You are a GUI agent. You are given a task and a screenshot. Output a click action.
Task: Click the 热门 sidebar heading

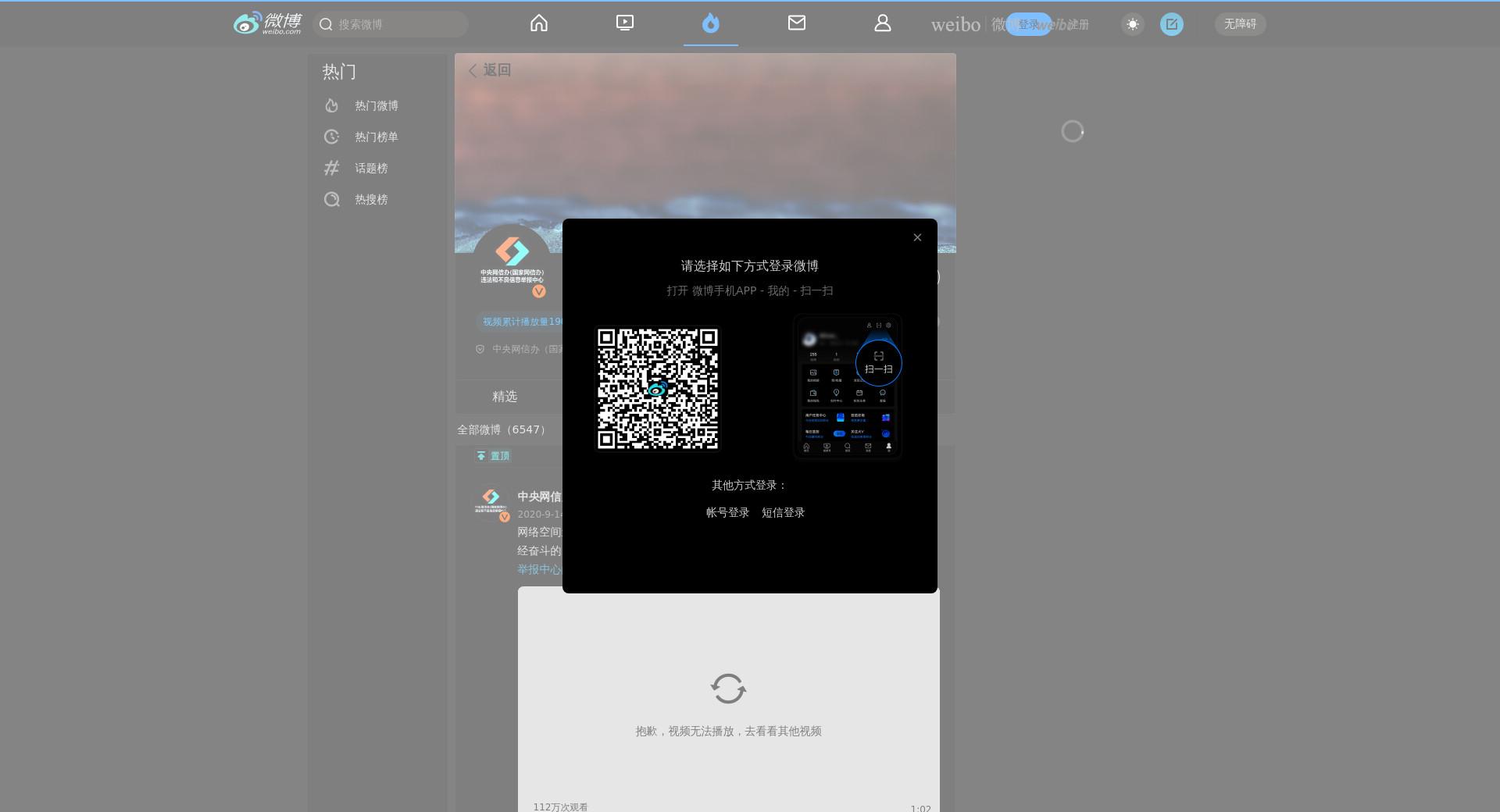(339, 72)
